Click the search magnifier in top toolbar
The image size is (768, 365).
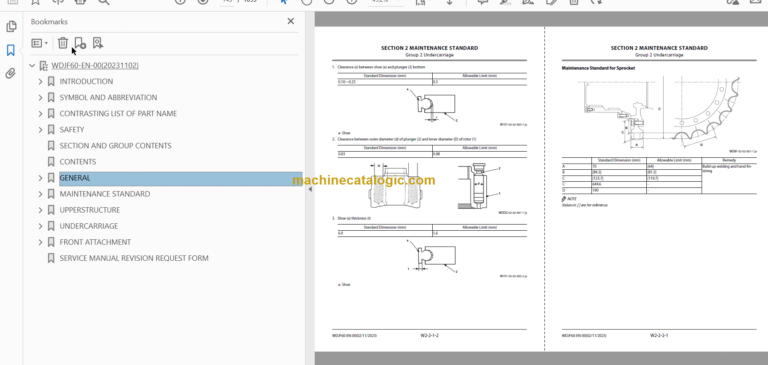104,2
